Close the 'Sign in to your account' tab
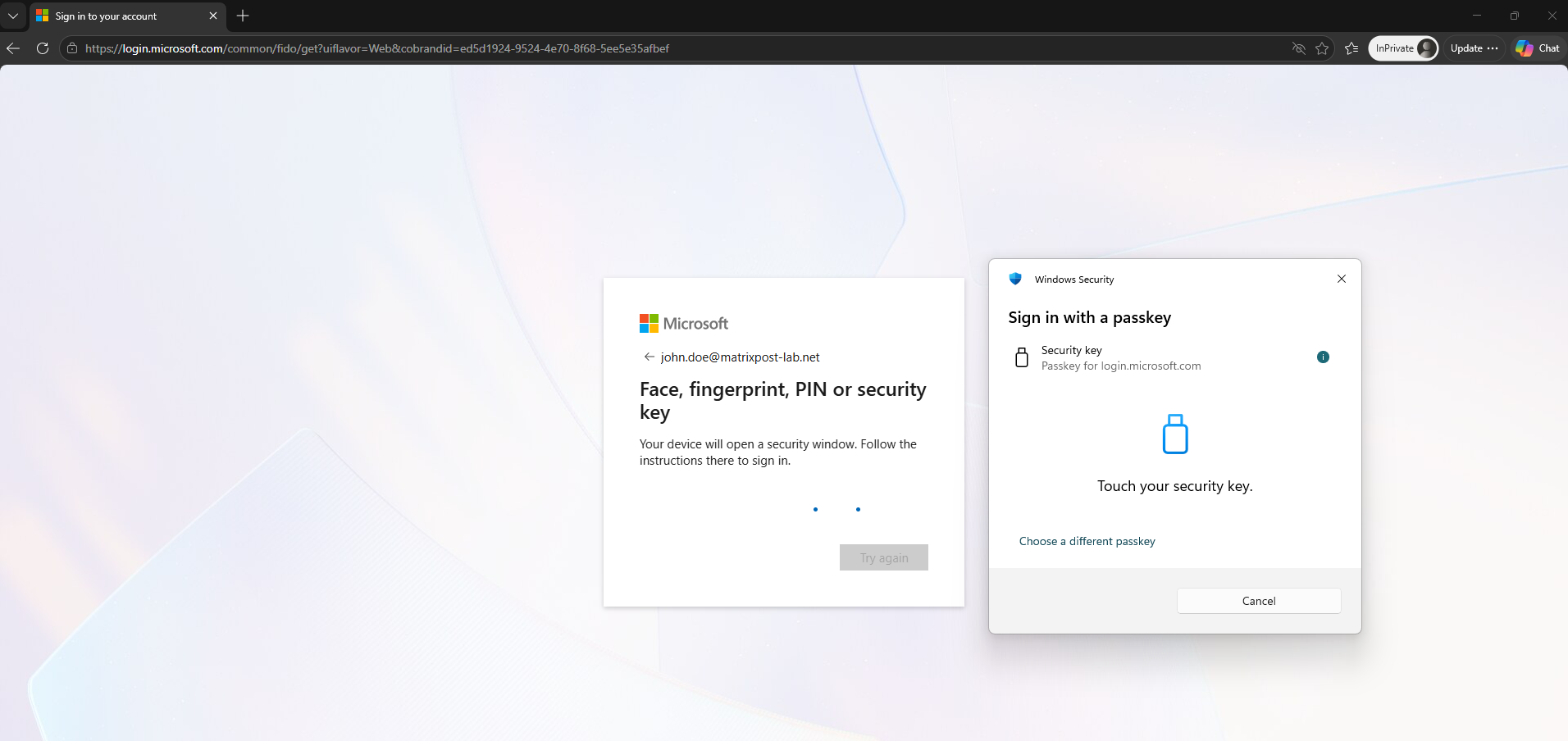This screenshot has height=741, width=1568. (213, 16)
